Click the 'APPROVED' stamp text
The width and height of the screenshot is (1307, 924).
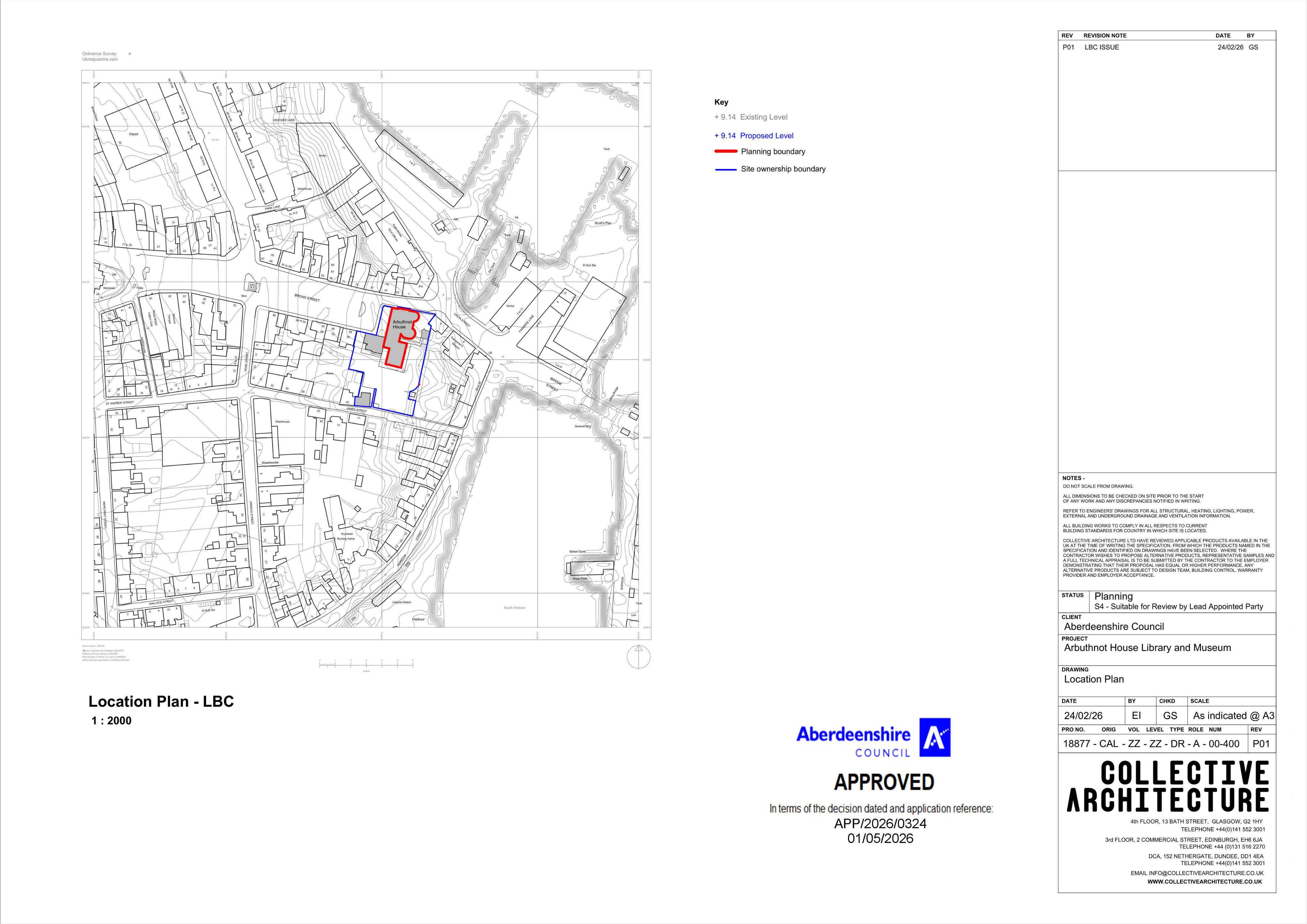[x=884, y=782]
